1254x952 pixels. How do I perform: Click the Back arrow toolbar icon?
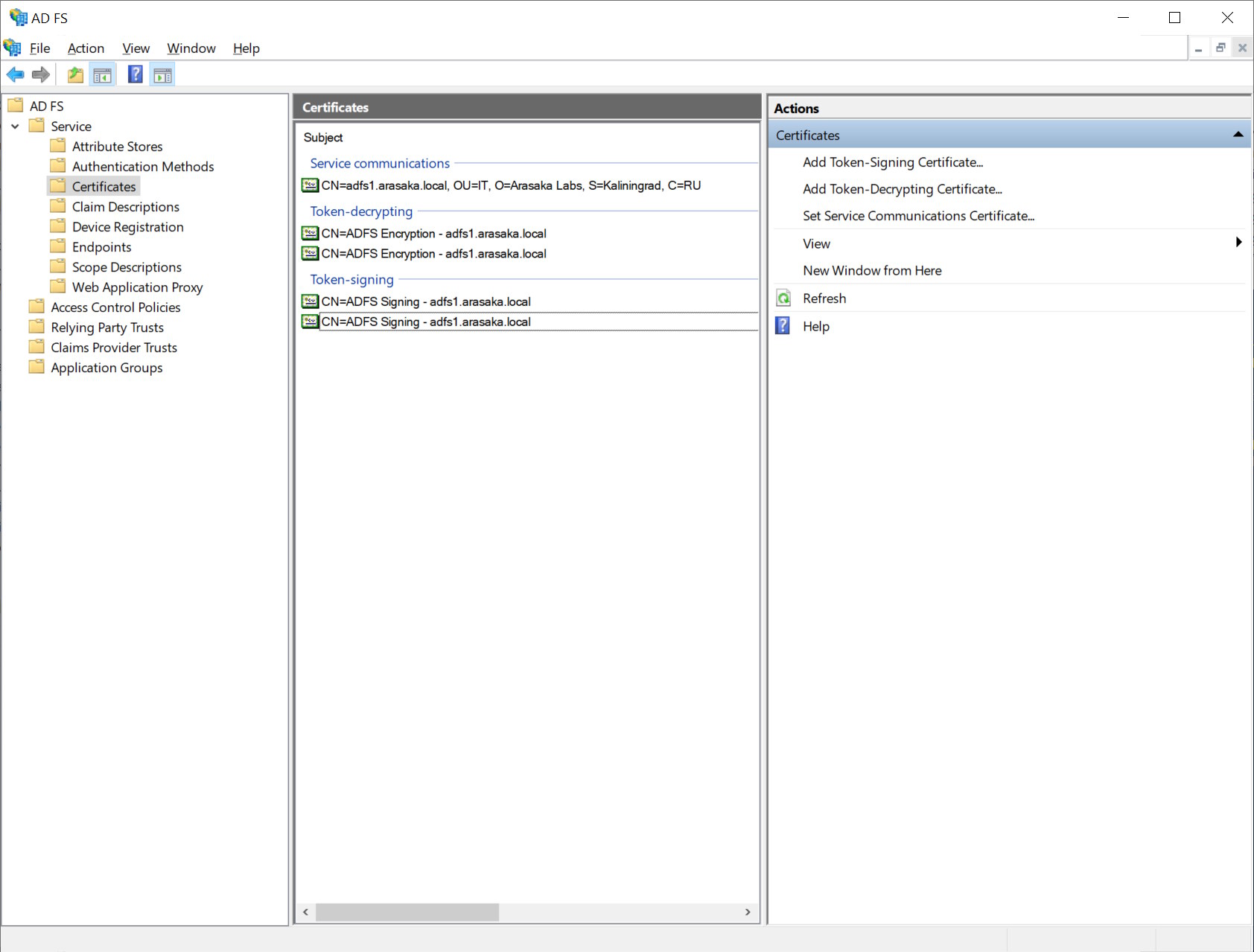[15, 74]
